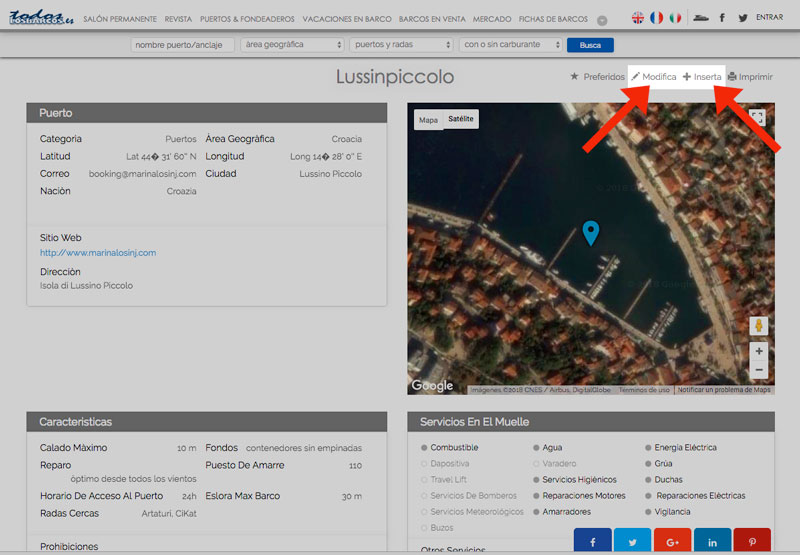The image size is (800, 555).
Task: Open área geográfica dropdown
Action: coord(292,45)
